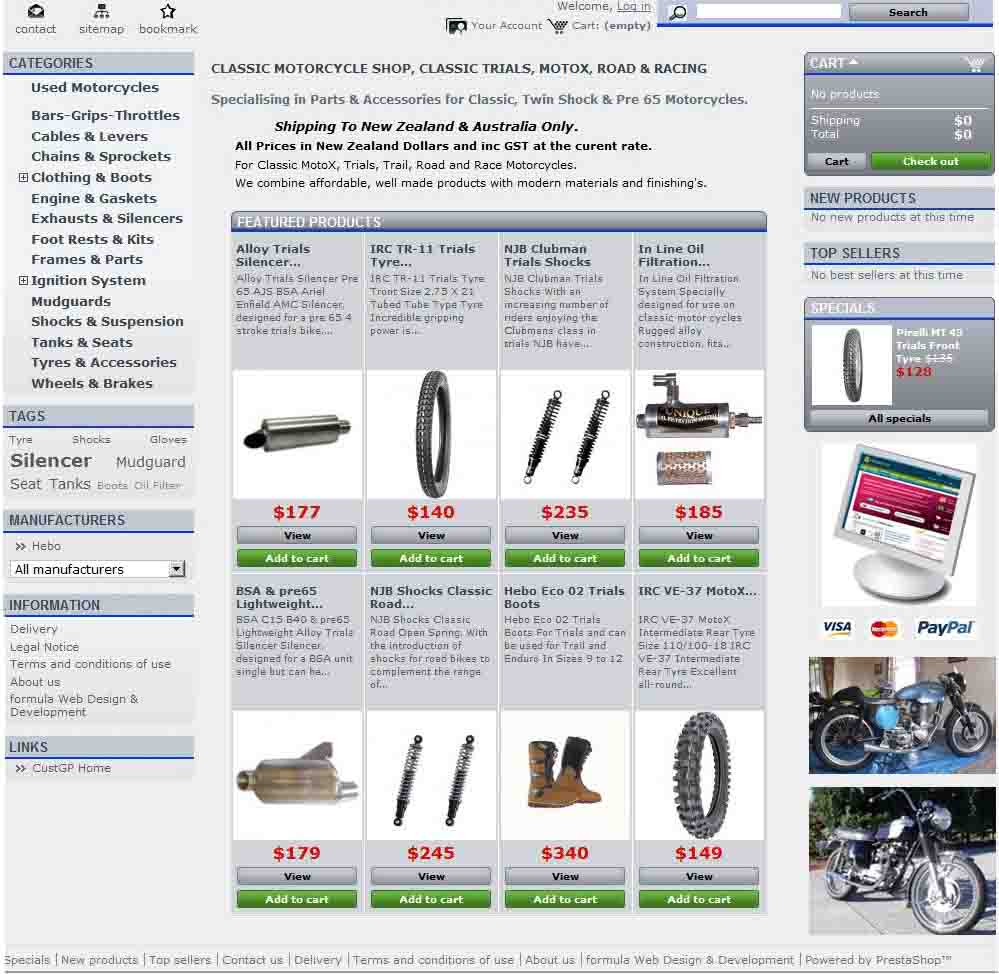Click the IRC VE-37 MotoX tyre image

[699, 775]
